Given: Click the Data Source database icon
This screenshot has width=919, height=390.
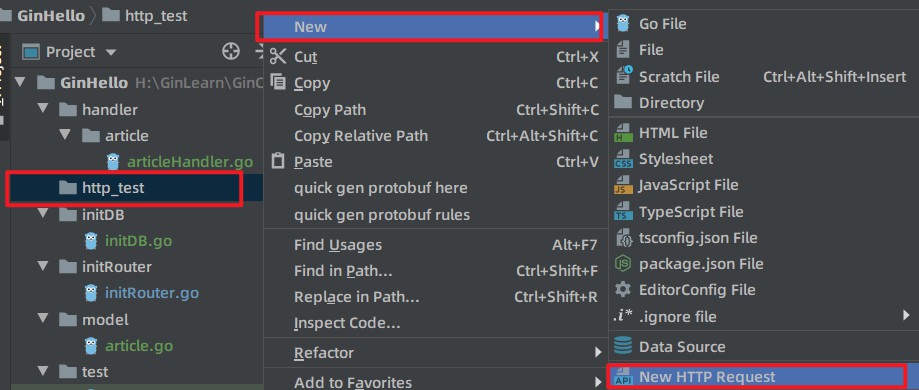Looking at the screenshot, I should pos(622,347).
